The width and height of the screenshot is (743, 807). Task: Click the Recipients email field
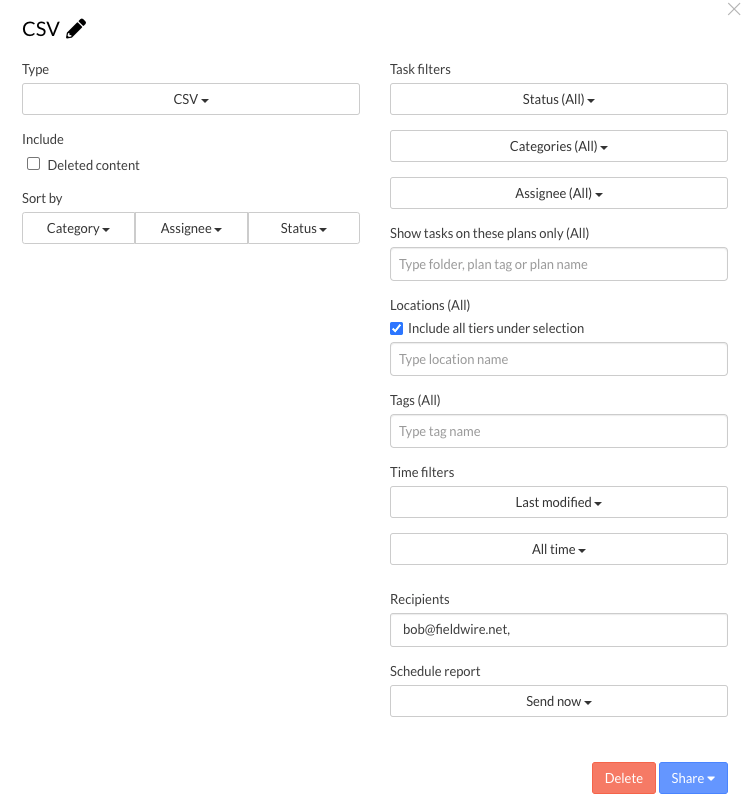pyautogui.click(x=559, y=629)
